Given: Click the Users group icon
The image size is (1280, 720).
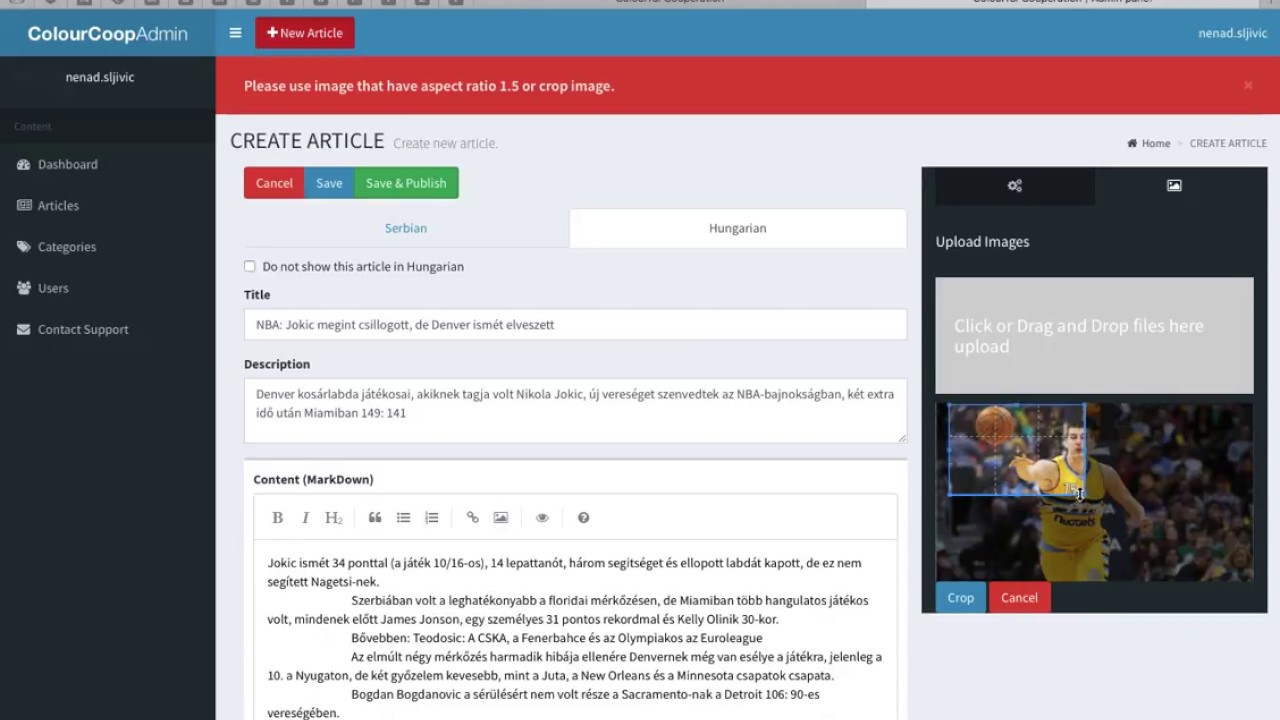Looking at the screenshot, I should tap(24, 288).
